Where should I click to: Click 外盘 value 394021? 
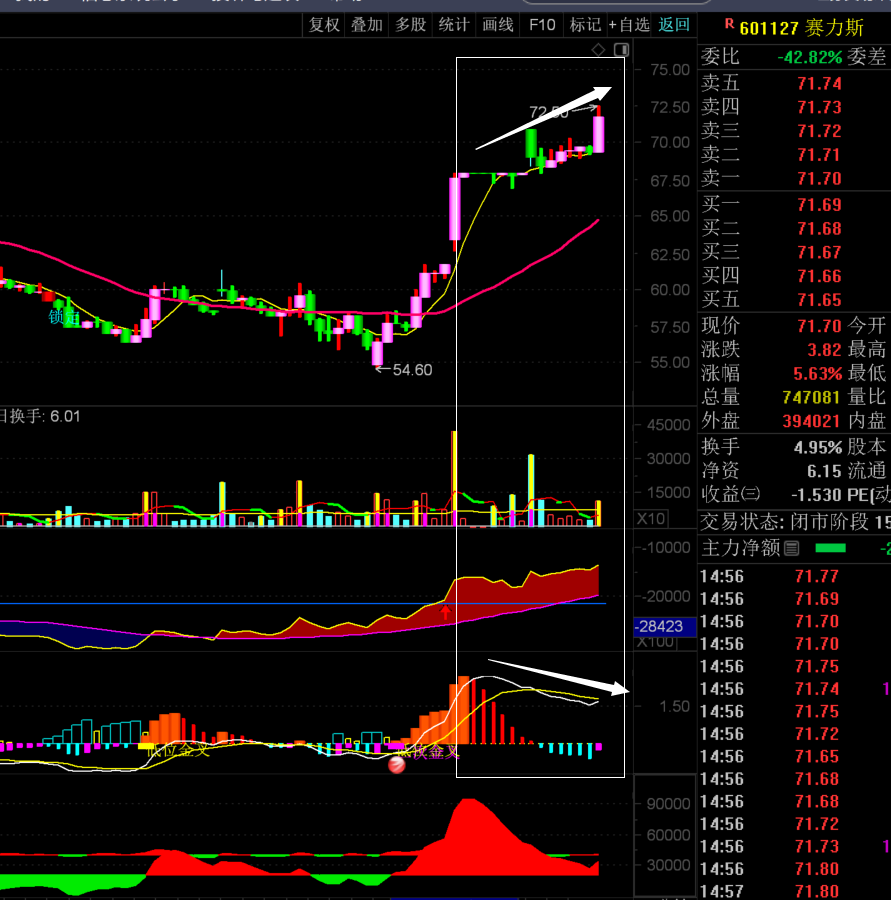(x=811, y=422)
